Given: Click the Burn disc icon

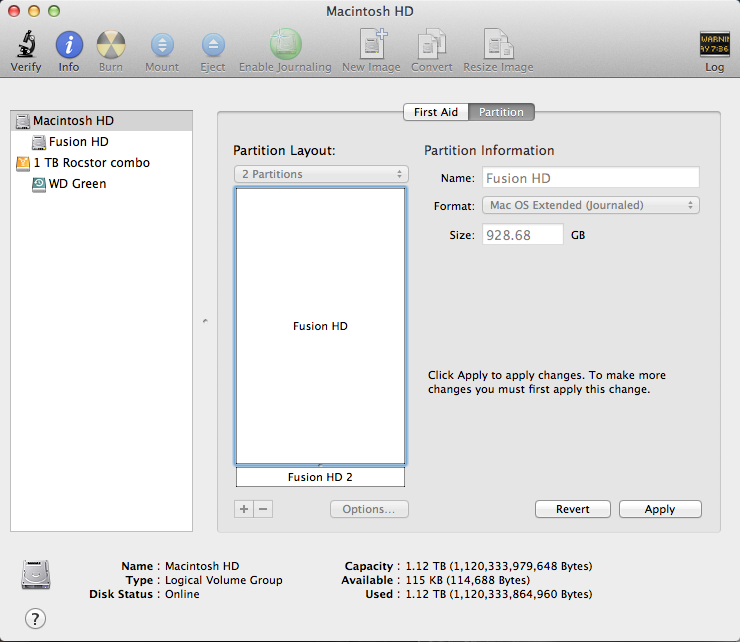Looking at the screenshot, I should (111, 44).
